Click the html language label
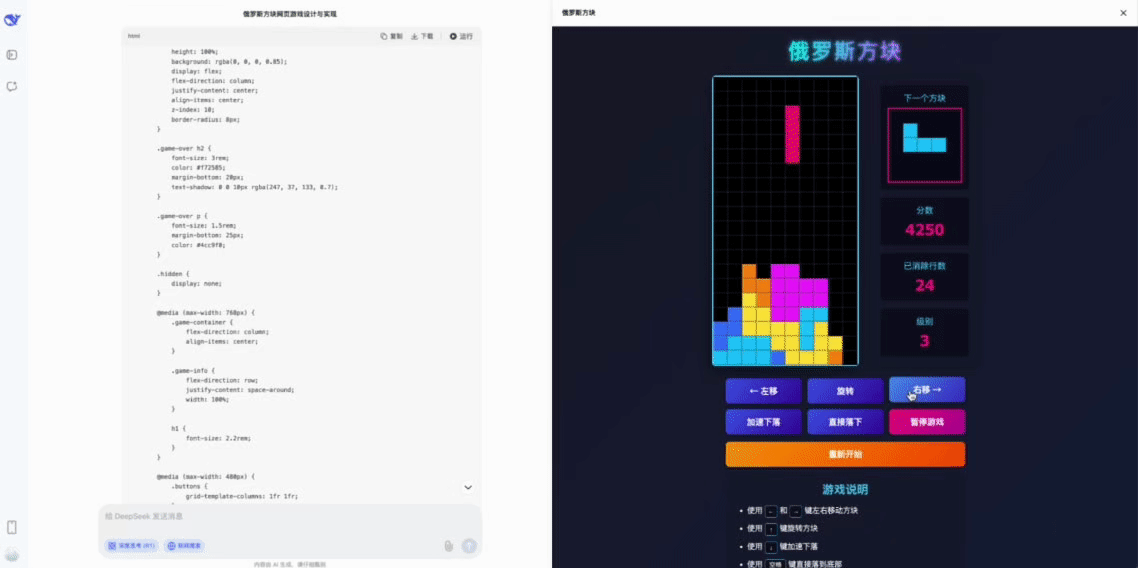Screen dimensions: 1138x568 134,36
